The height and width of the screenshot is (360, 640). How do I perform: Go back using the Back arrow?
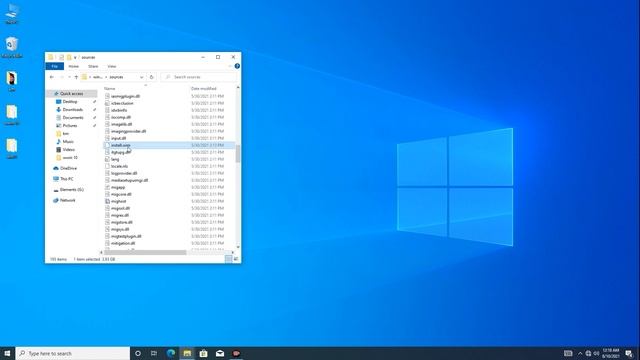(51, 77)
